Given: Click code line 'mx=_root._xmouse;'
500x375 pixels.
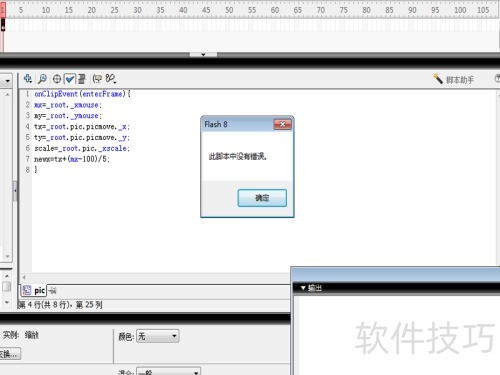Looking at the screenshot, I should tap(68, 105).
